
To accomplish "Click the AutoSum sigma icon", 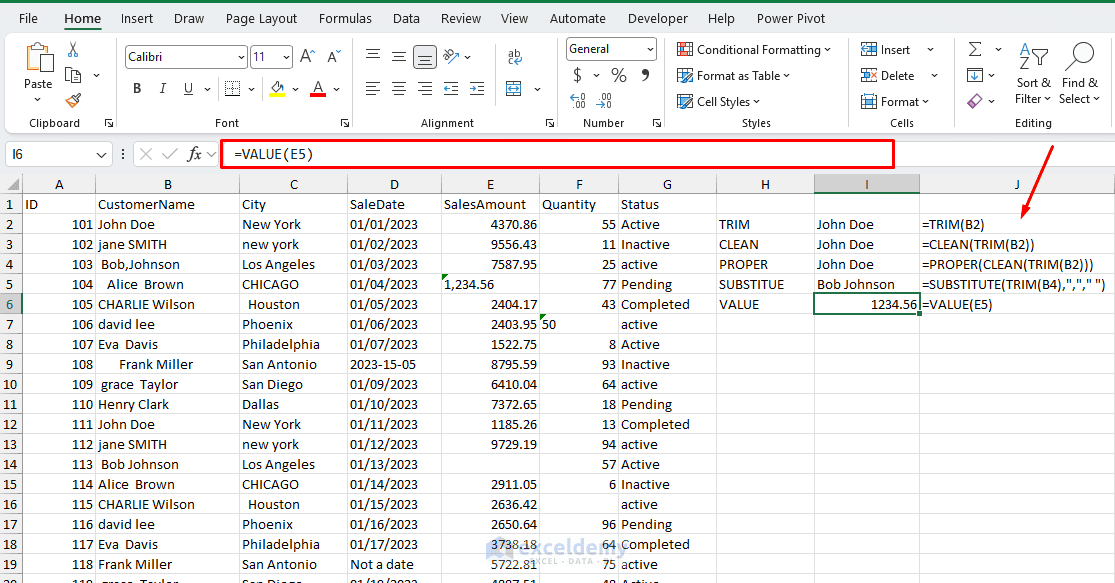I will (x=975, y=49).
